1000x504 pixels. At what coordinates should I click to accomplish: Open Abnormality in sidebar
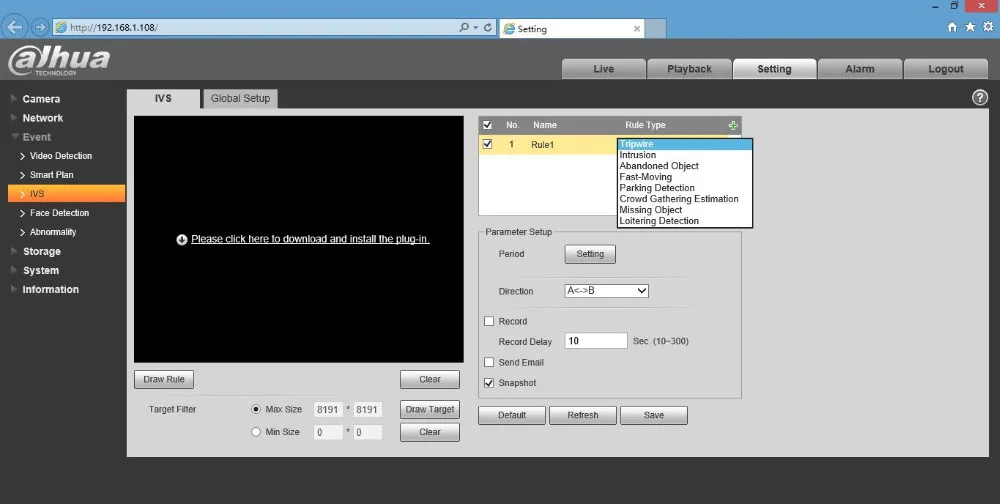click(53, 232)
